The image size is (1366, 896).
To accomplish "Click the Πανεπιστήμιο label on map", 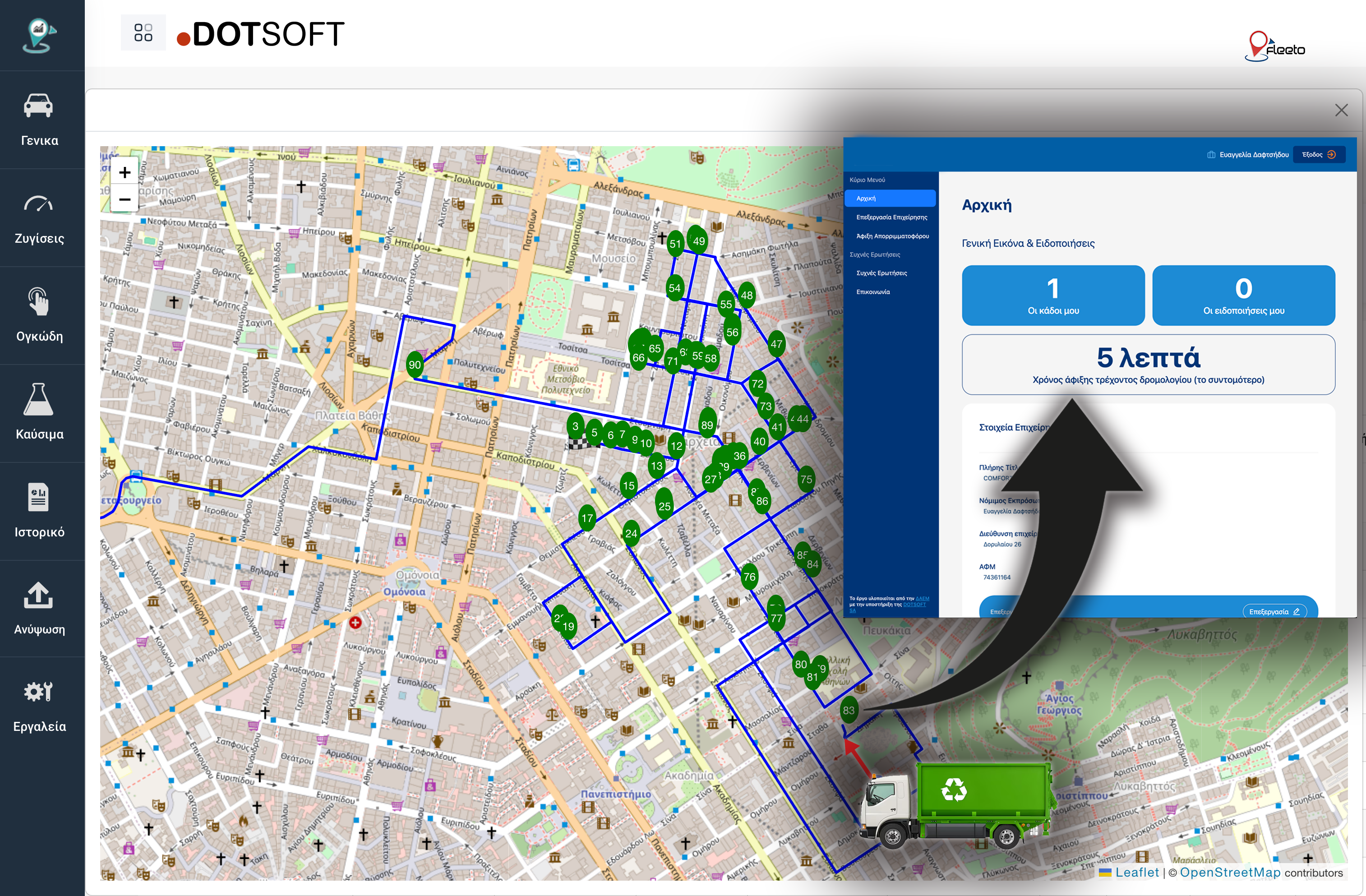I will click(x=615, y=794).
